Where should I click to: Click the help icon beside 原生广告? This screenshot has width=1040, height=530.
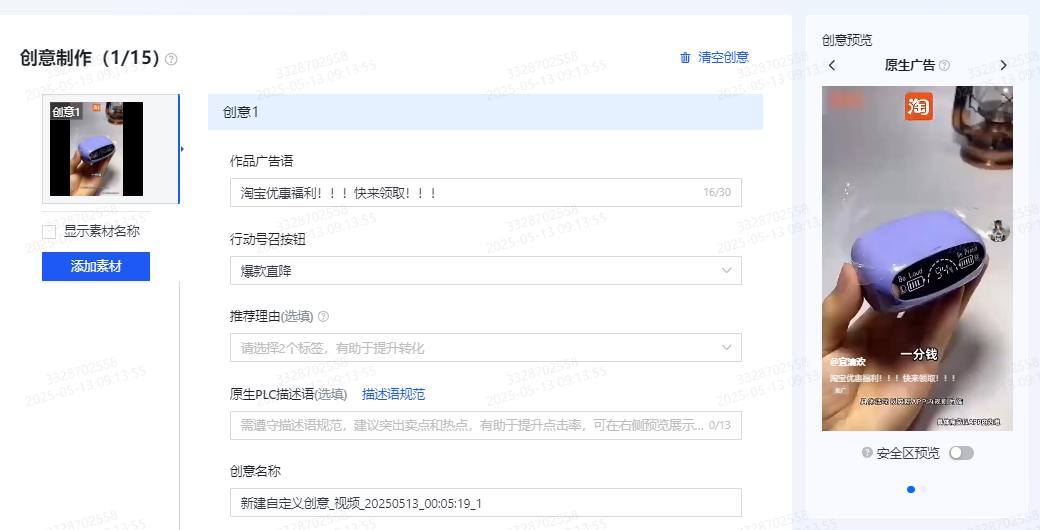944,65
